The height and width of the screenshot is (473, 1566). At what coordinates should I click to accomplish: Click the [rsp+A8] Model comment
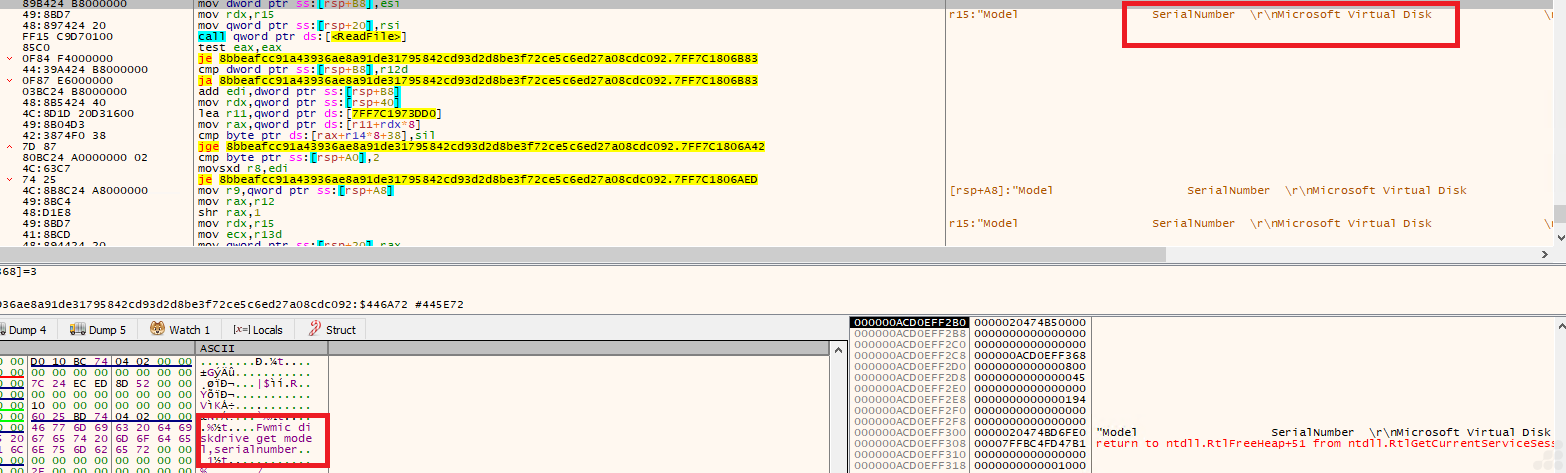1207,190
